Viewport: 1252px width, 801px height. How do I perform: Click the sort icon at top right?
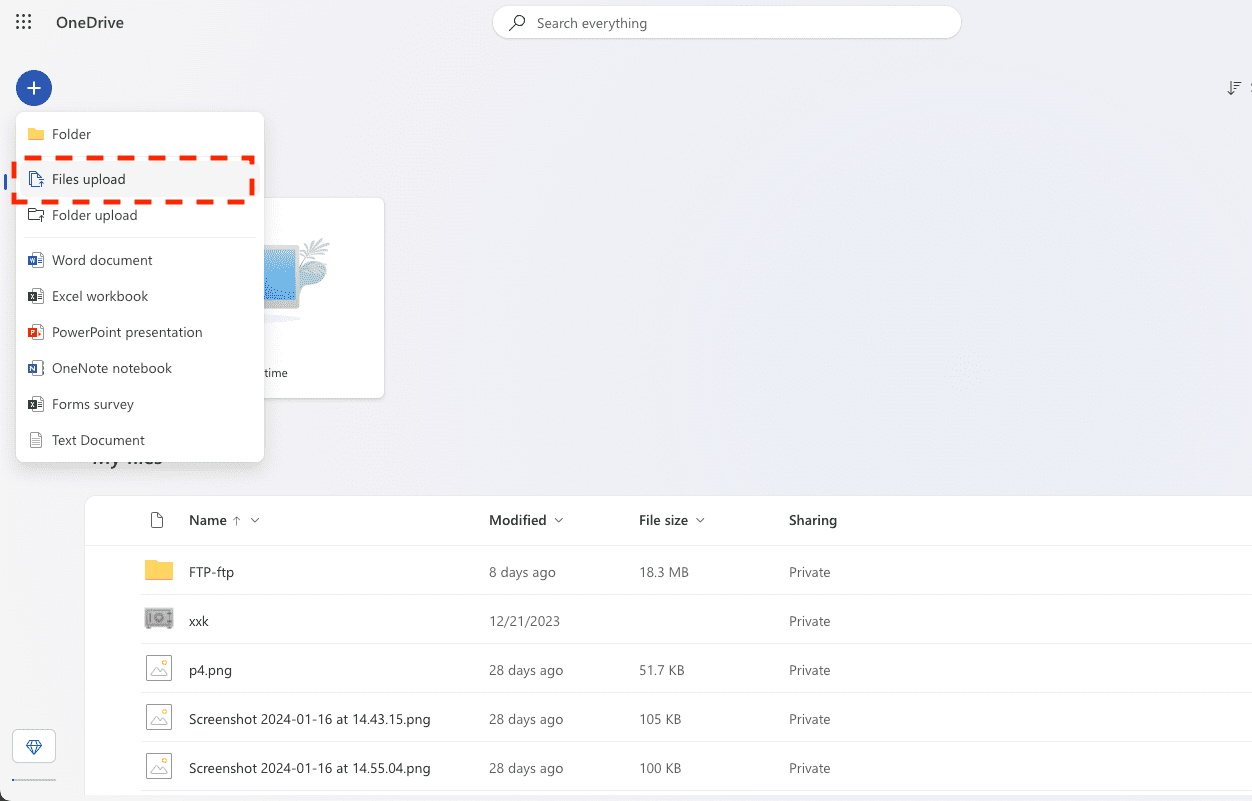[x=1234, y=88]
